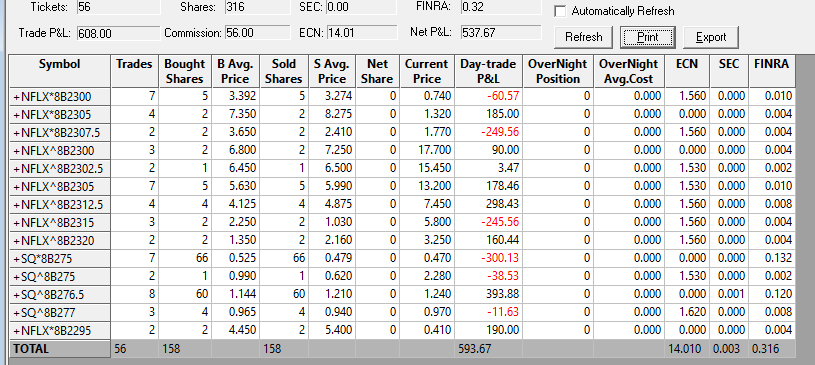Select the +NFLX*8B2300 symbol row
This screenshot has width=815, height=365.
point(60,96)
